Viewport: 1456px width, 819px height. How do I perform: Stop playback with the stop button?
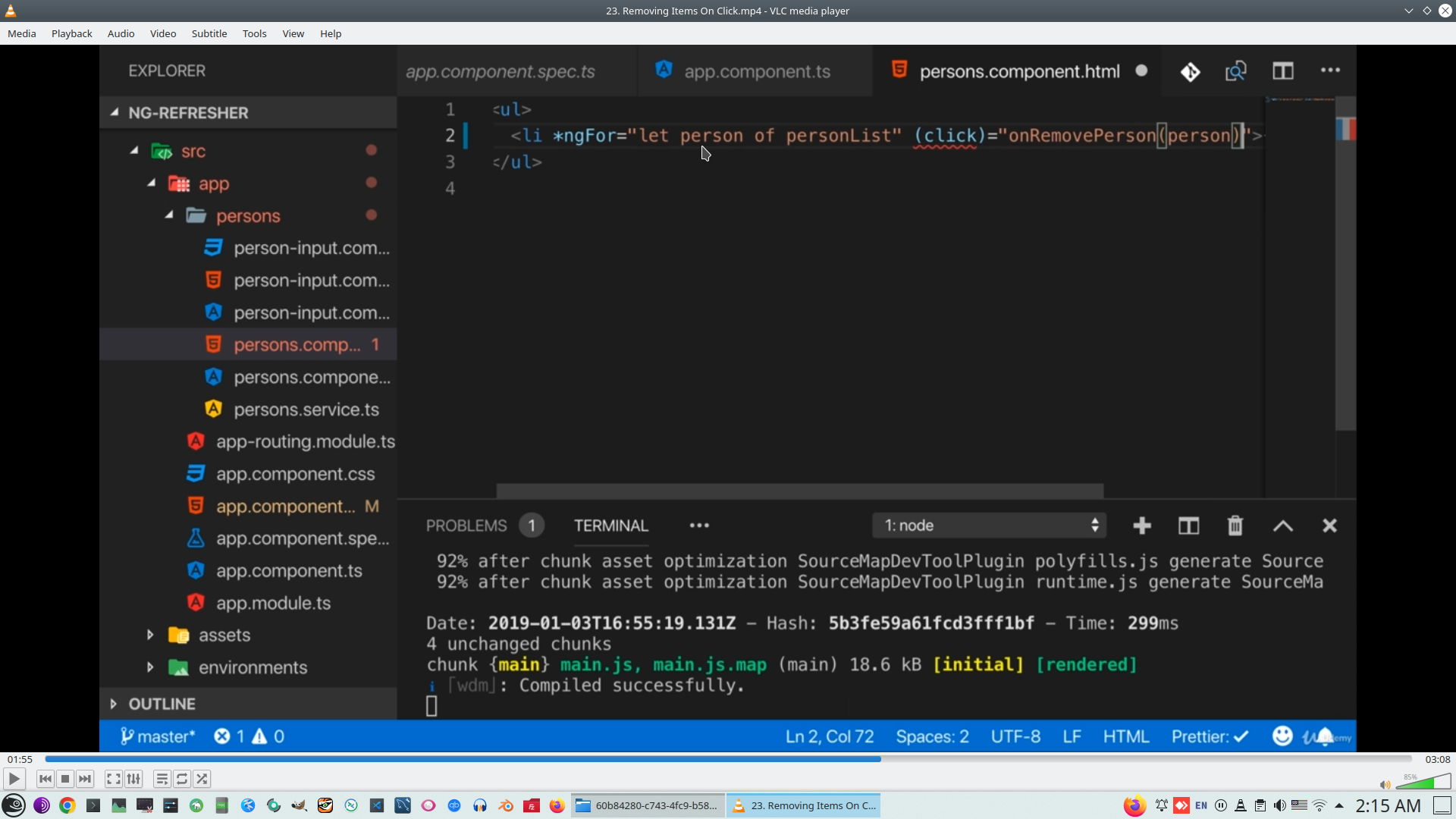coord(65,779)
